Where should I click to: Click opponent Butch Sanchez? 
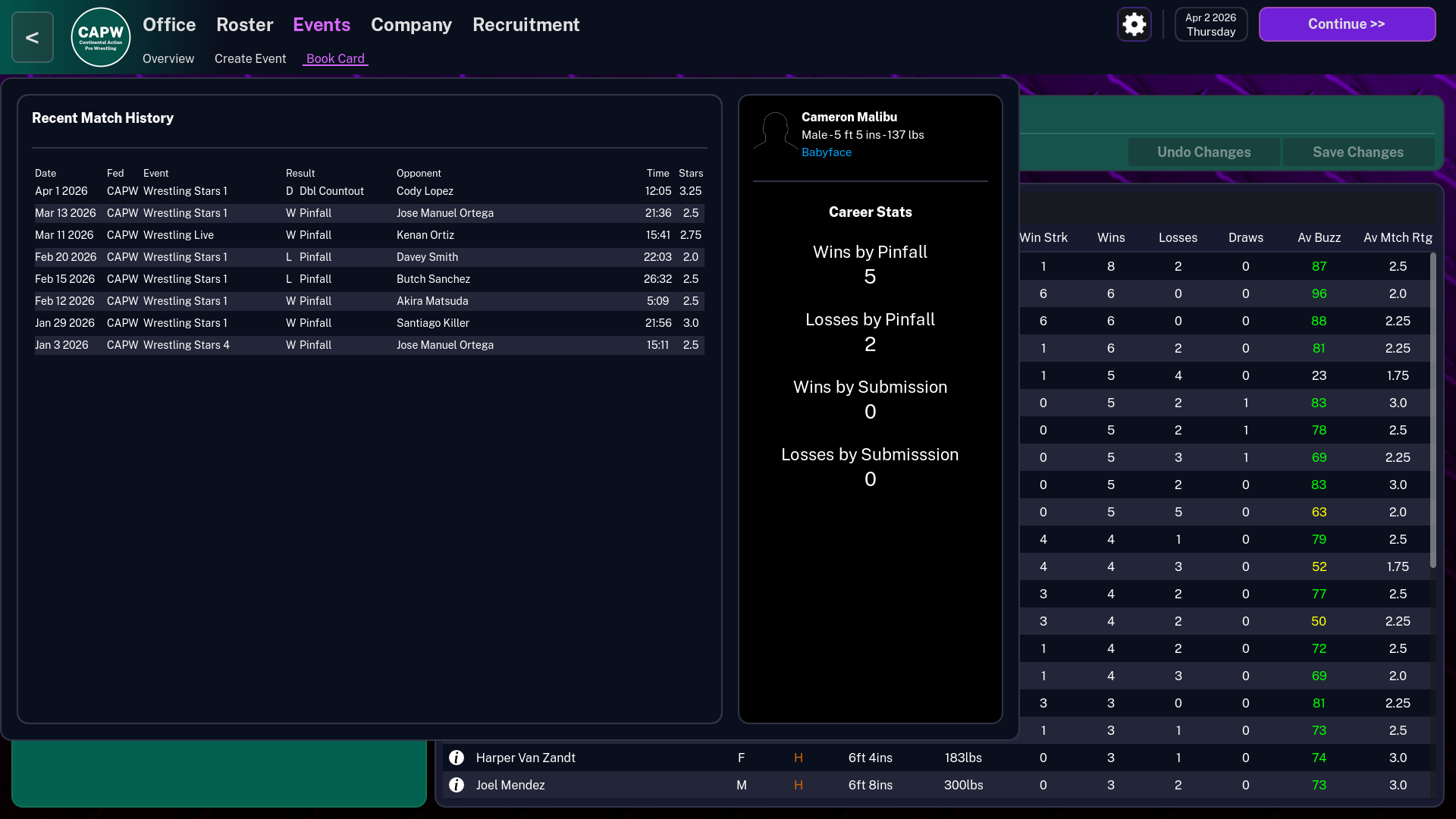click(433, 279)
